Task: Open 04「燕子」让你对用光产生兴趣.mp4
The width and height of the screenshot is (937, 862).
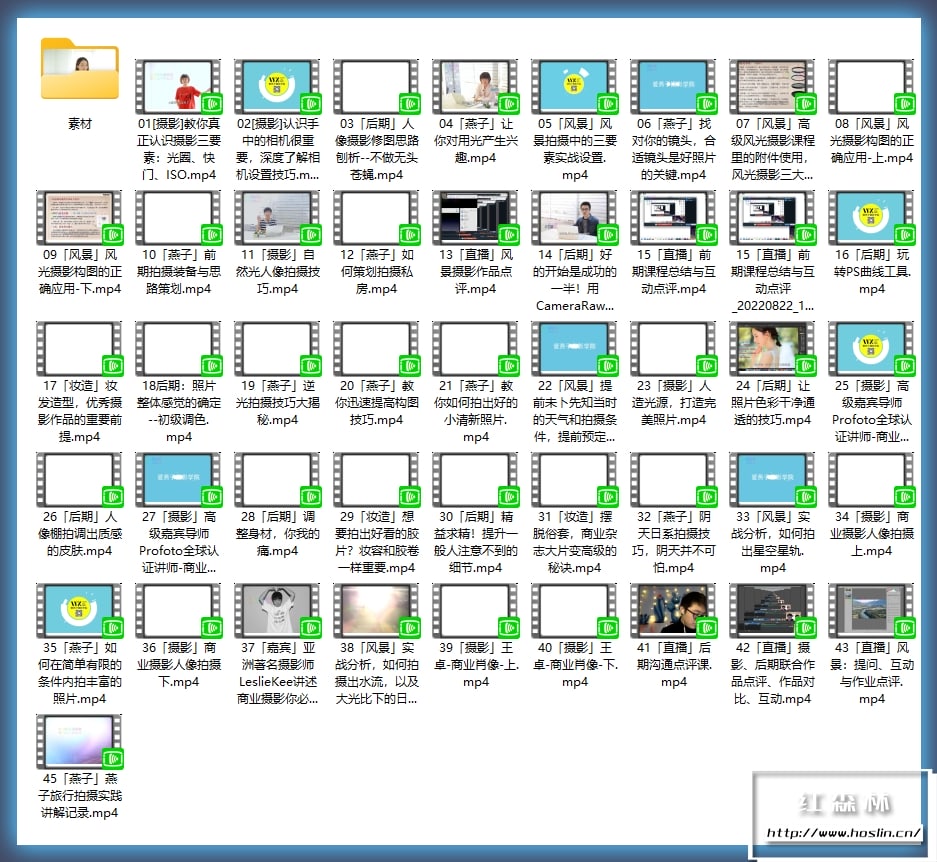Action: click(x=475, y=87)
